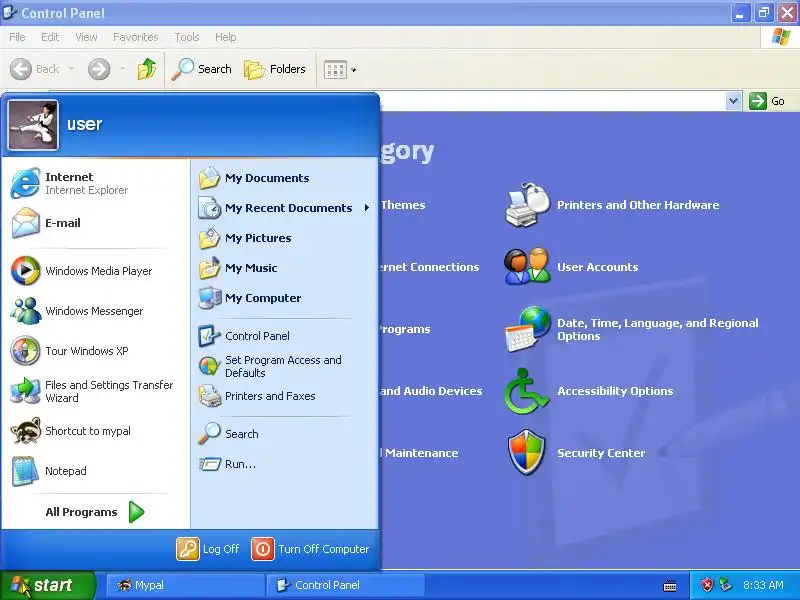Open Printers and Other Hardware category

coord(638,205)
